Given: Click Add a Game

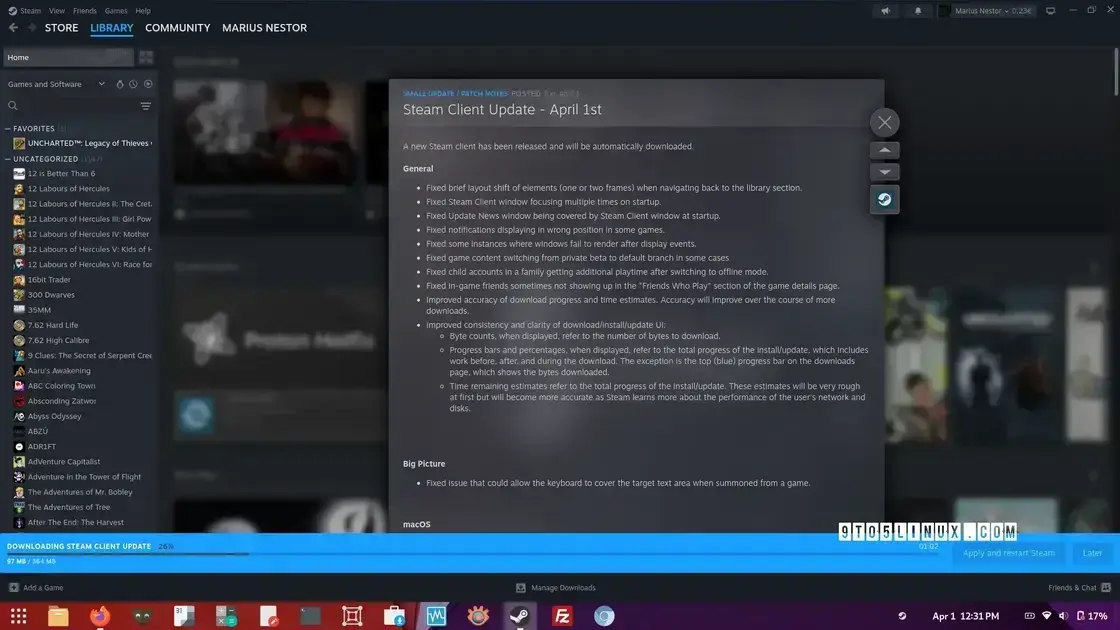Looking at the screenshot, I should pos(36,588).
